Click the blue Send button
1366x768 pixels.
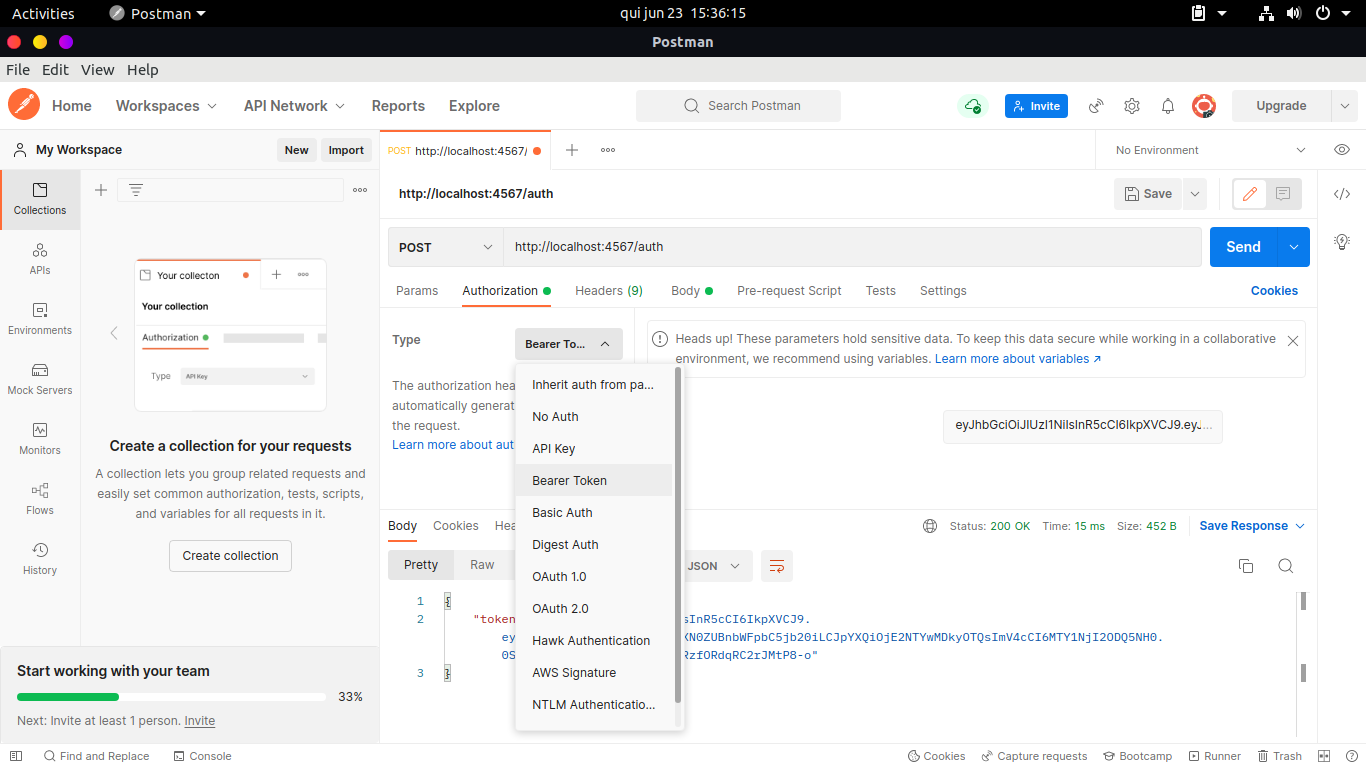(1244, 247)
